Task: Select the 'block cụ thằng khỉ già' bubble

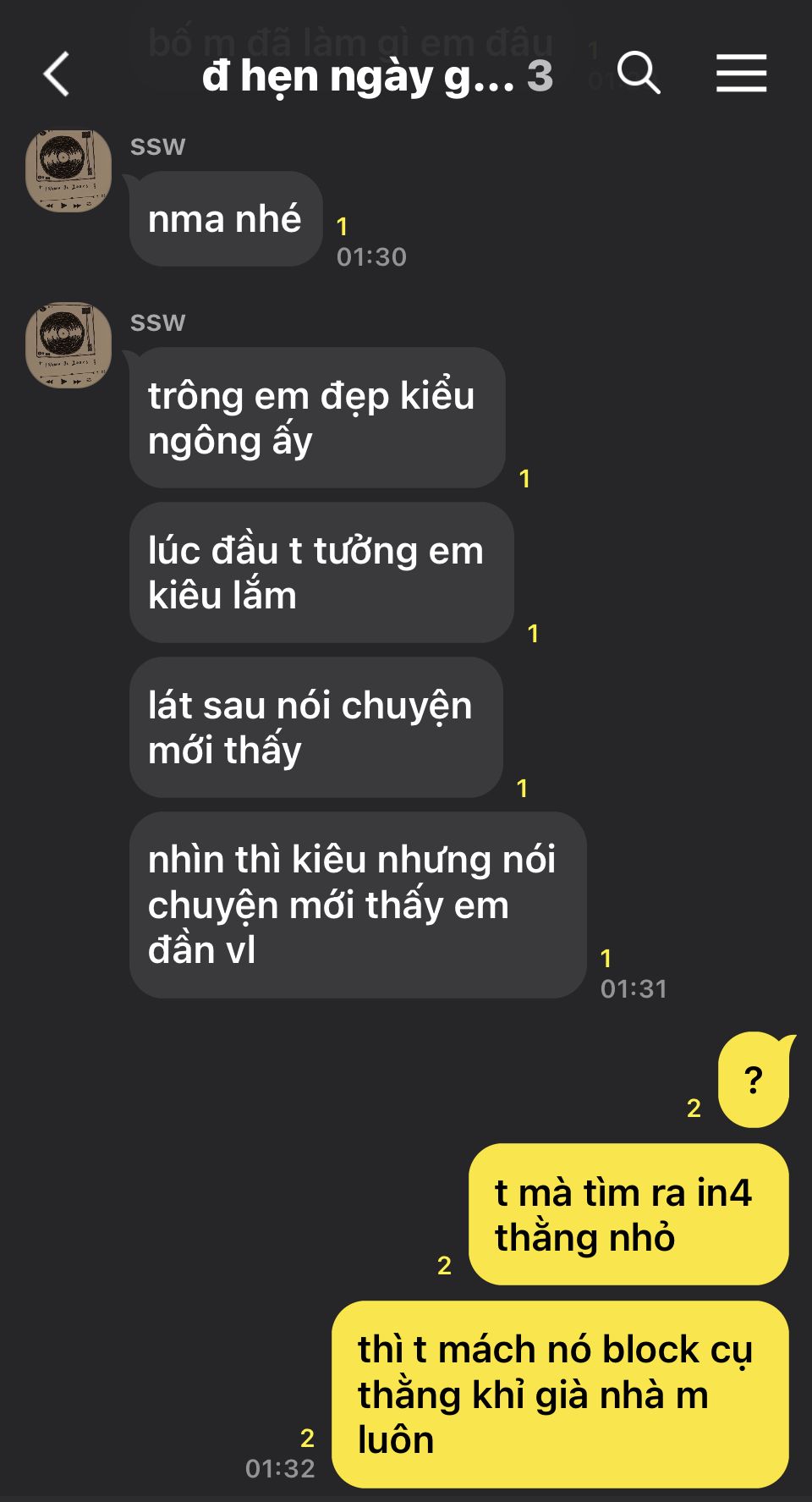Action: pyautogui.click(x=560, y=1395)
